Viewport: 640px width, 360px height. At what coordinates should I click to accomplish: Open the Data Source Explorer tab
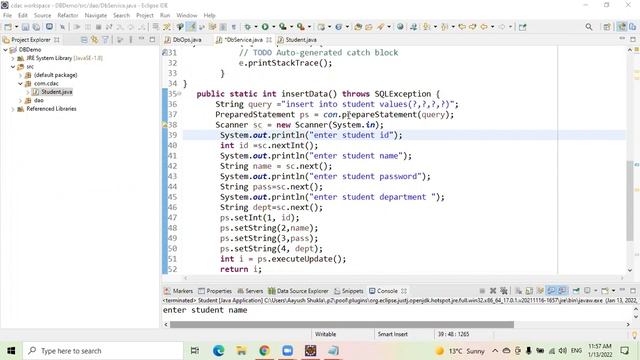pyautogui.click(x=298, y=291)
